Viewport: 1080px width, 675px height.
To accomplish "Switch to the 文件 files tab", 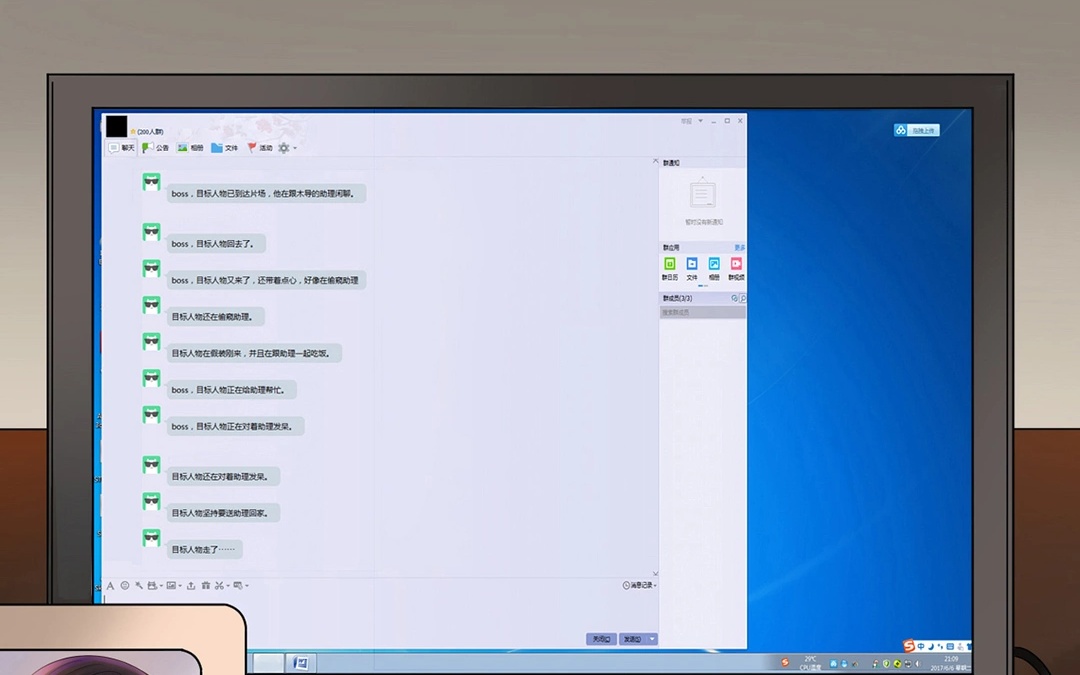I will [225, 148].
